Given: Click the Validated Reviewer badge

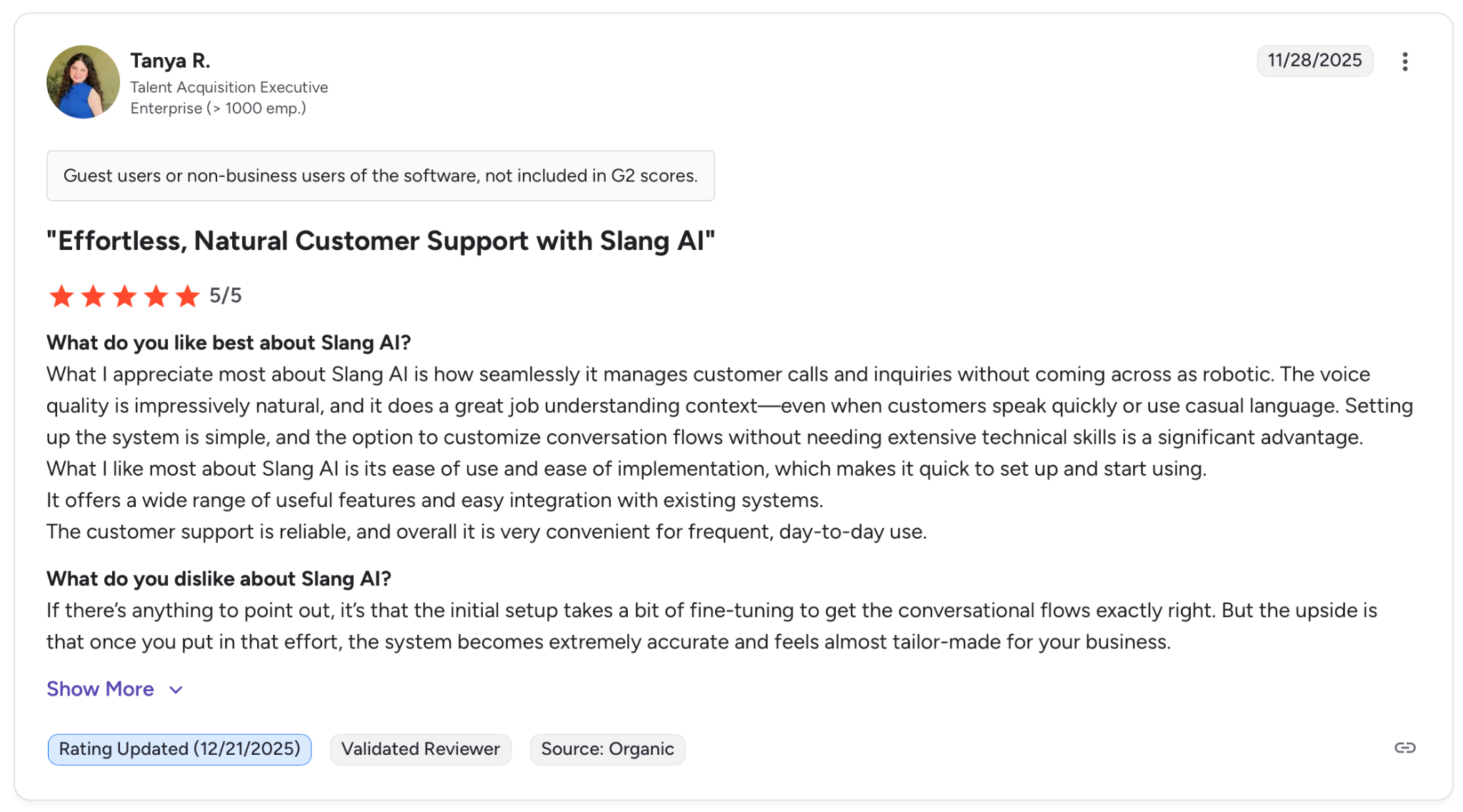Looking at the screenshot, I should coord(420,749).
